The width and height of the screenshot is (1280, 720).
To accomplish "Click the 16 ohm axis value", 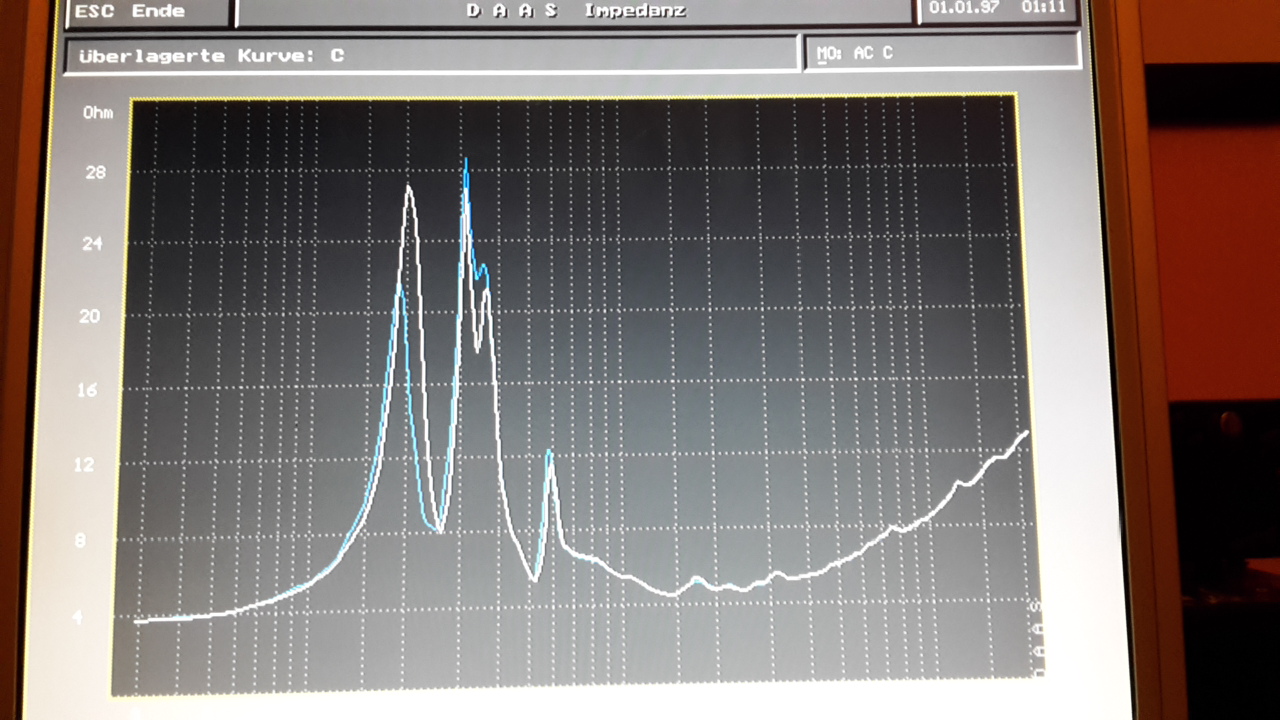I will point(88,390).
